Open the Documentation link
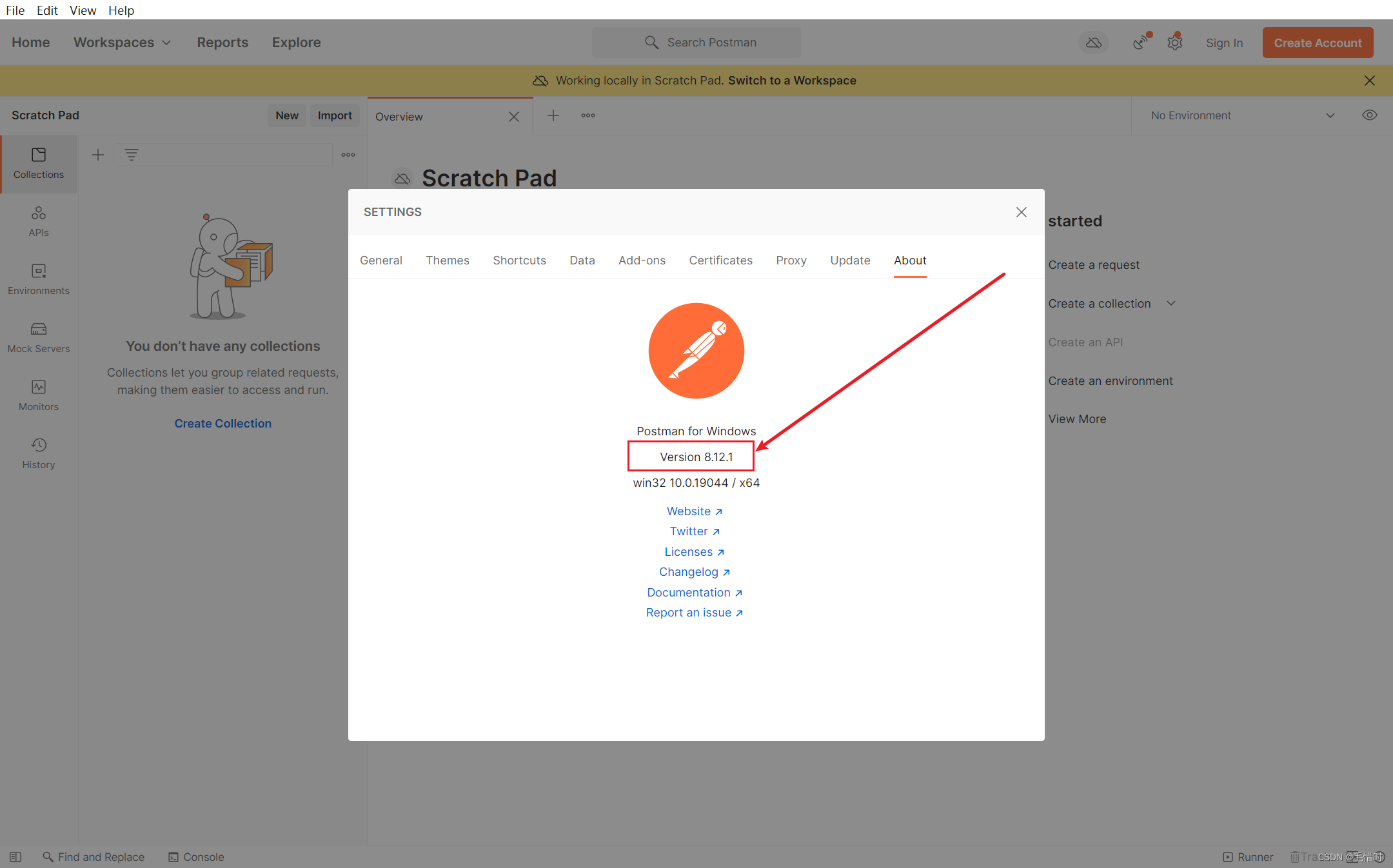The image size is (1393, 868). coord(695,593)
